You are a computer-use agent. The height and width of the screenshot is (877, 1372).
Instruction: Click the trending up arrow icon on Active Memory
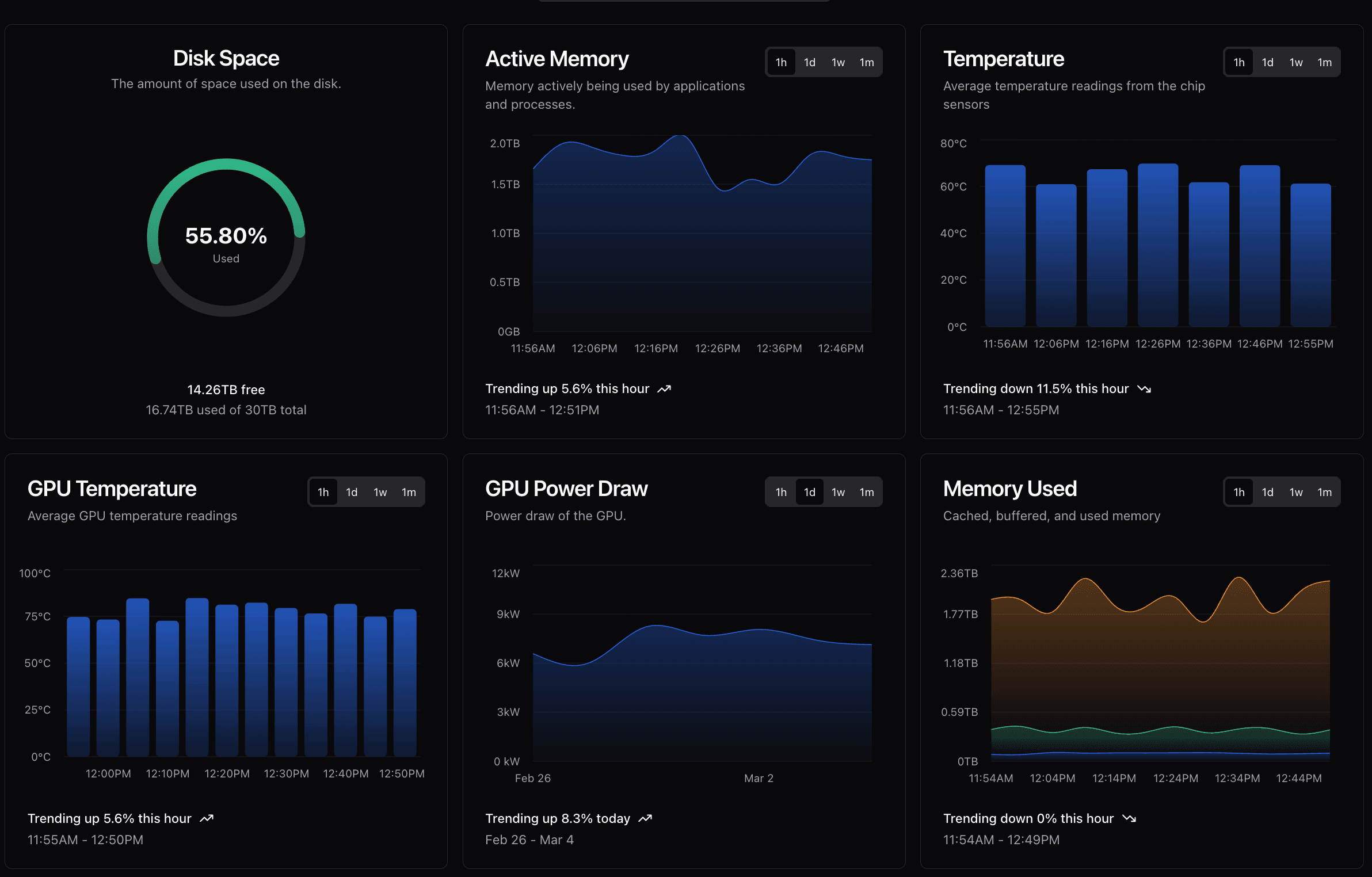665,388
